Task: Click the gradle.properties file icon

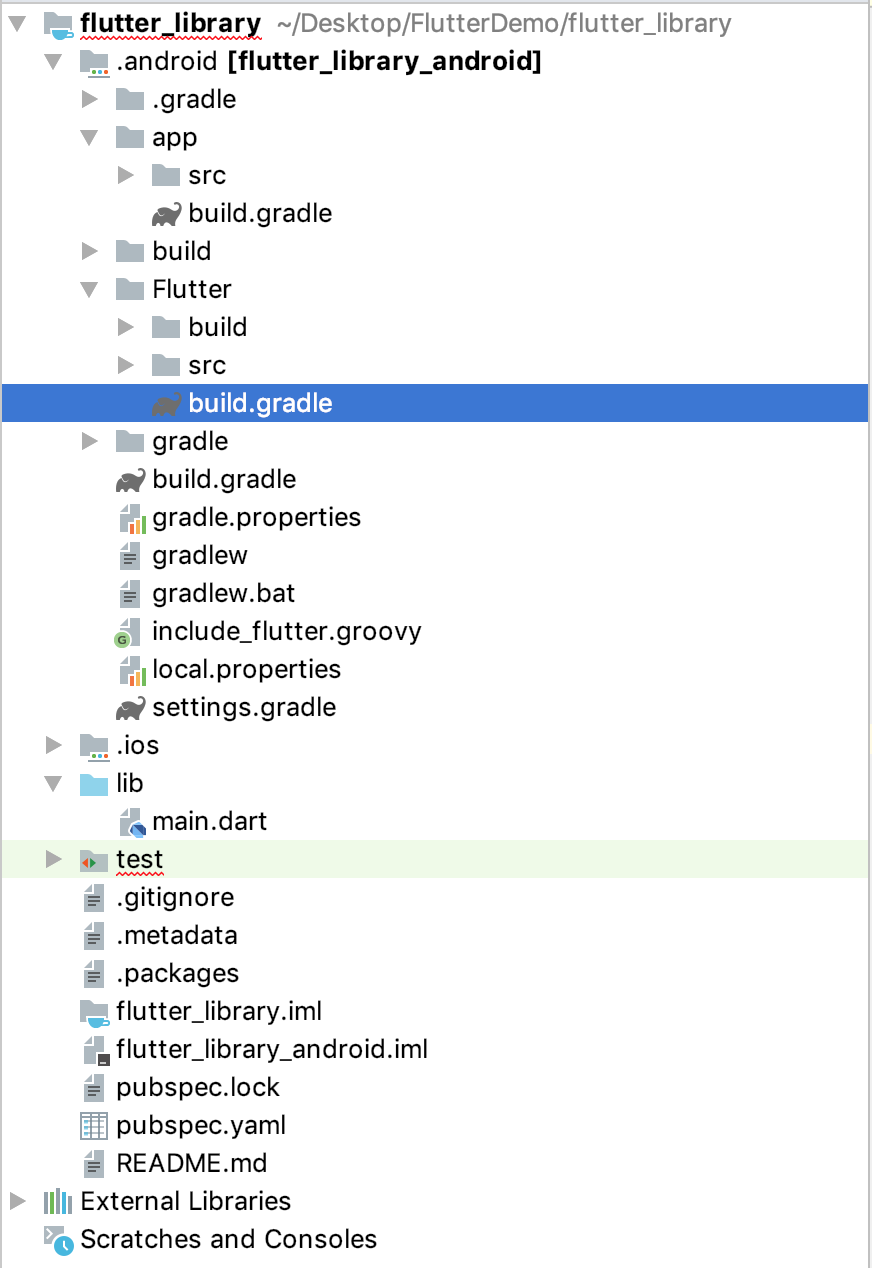Action: pyautogui.click(x=131, y=518)
